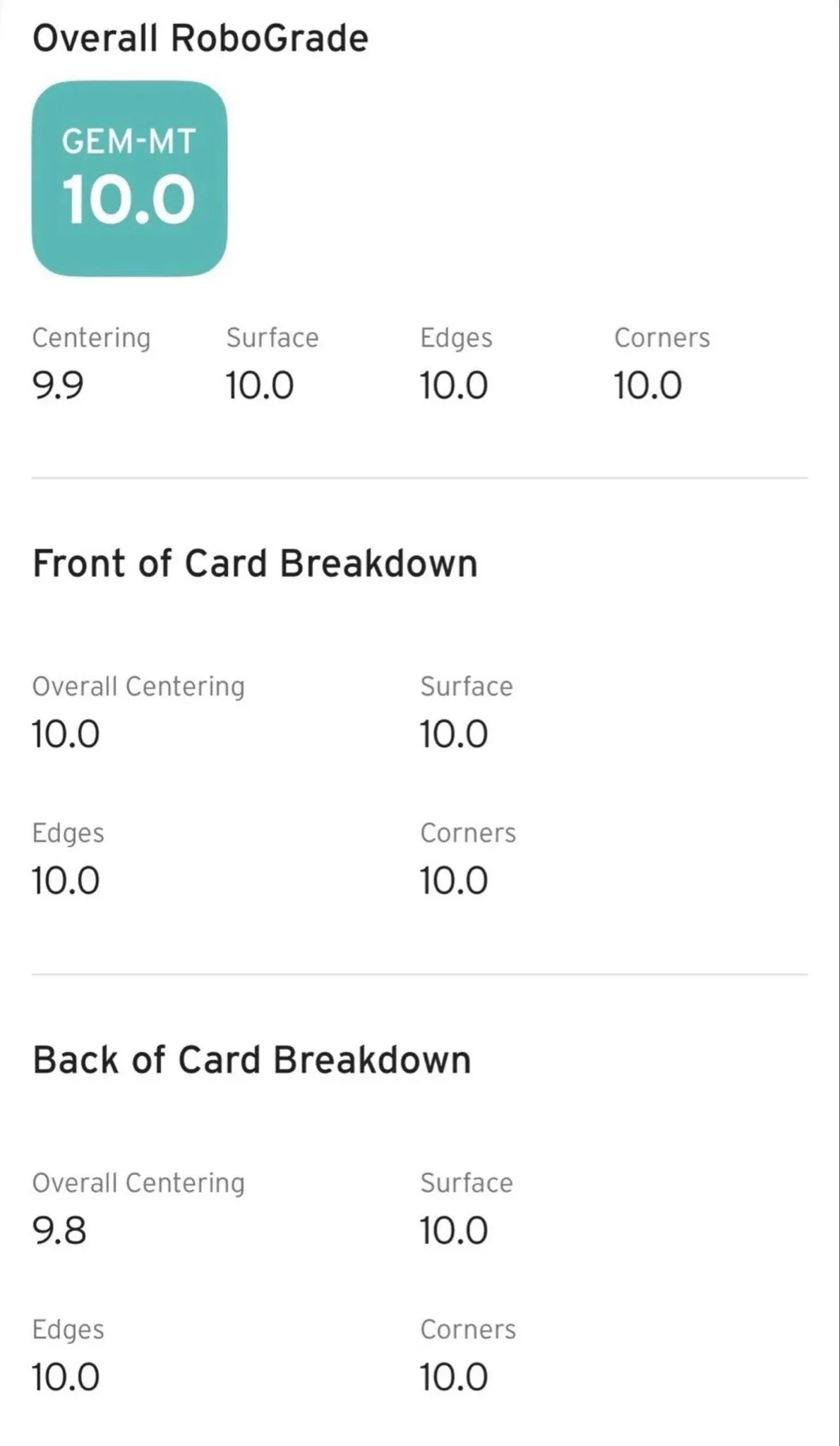This screenshot has height=1446, width=840.
Task: Click the overall Corners 10.0 score
Action: (x=647, y=386)
